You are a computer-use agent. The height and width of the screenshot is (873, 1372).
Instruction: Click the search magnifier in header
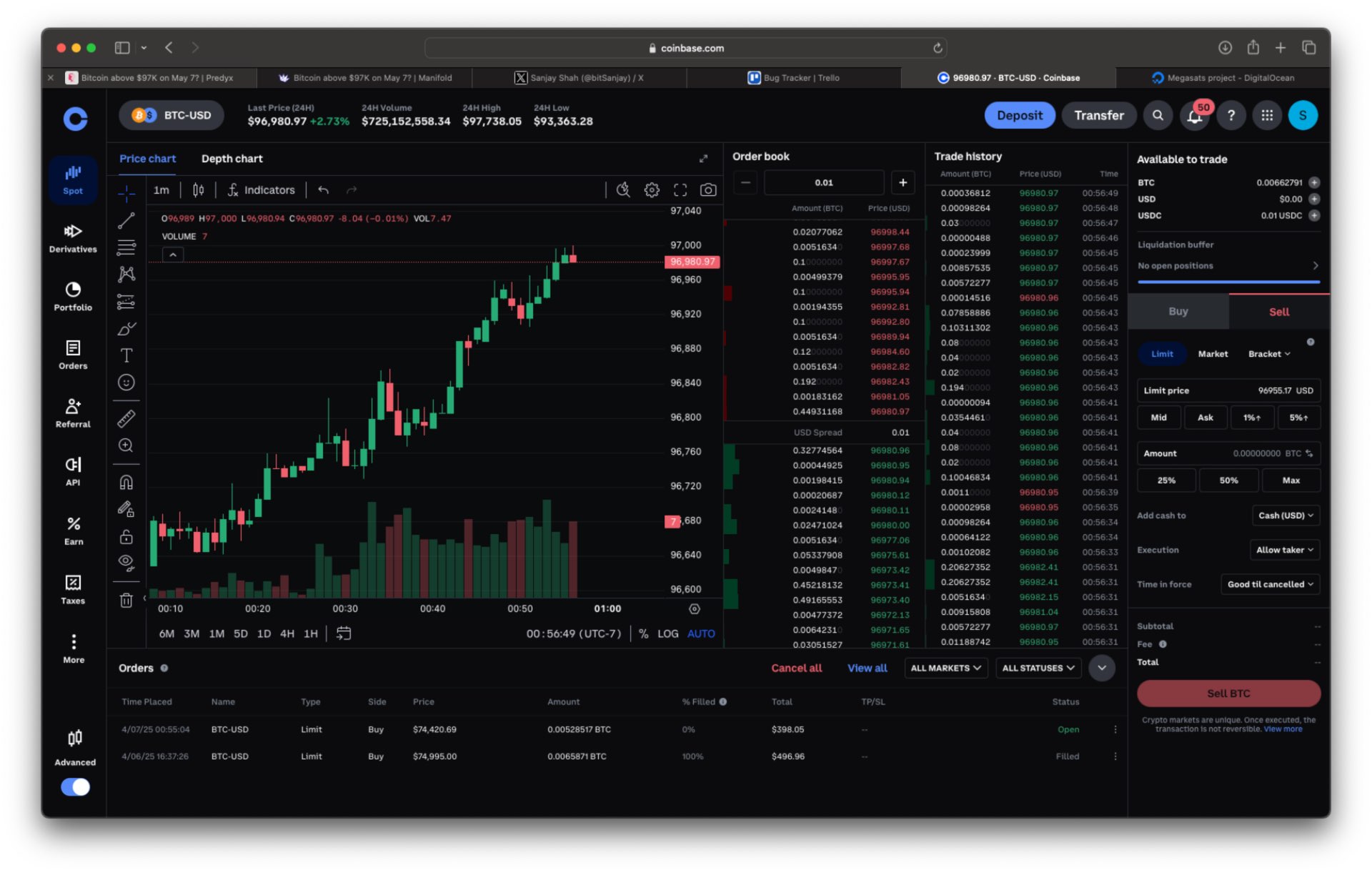1158,116
